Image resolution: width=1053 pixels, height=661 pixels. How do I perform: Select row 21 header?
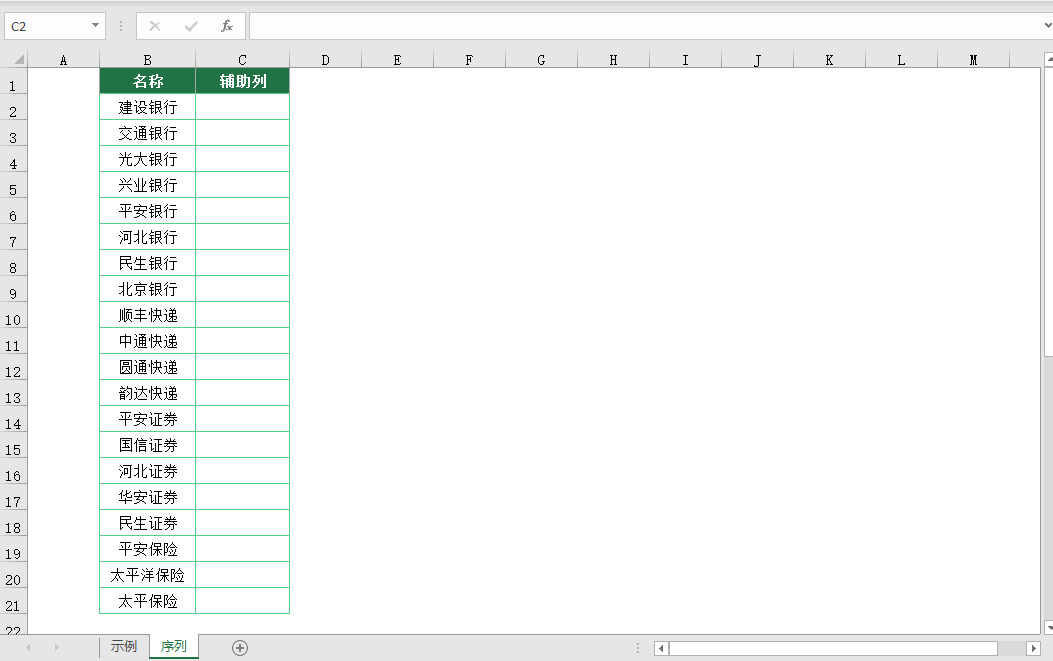click(13, 601)
